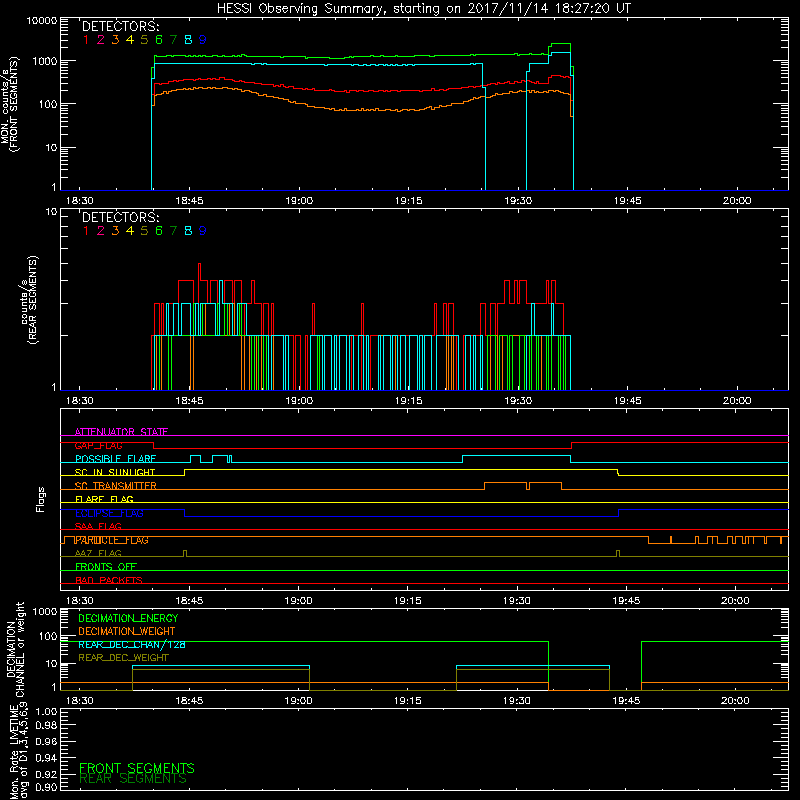Click the GAP_FLAG label
800x800 pixels.
pos(98,445)
